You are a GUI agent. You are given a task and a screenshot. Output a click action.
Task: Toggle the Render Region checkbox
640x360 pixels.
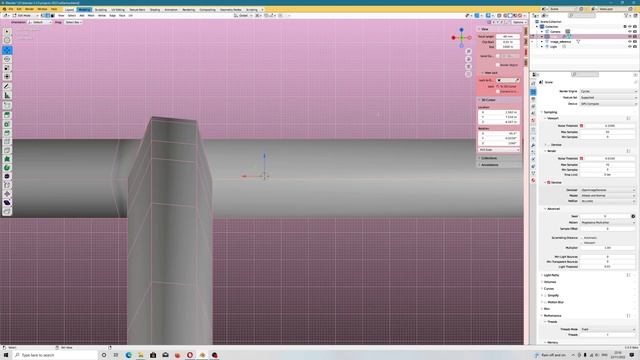(498, 65)
